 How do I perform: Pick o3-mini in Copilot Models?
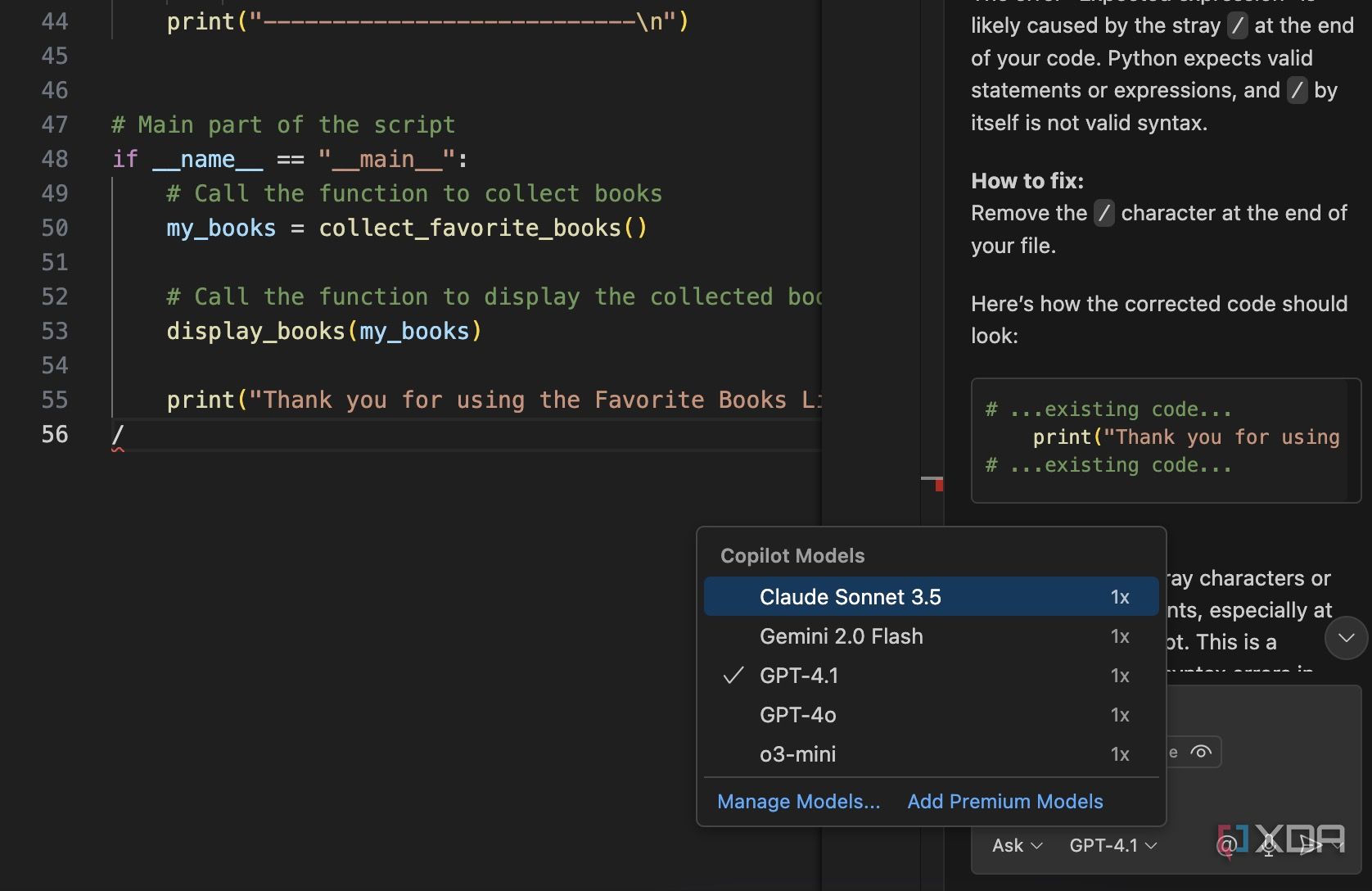pyautogui.click(x=797, y=754)
